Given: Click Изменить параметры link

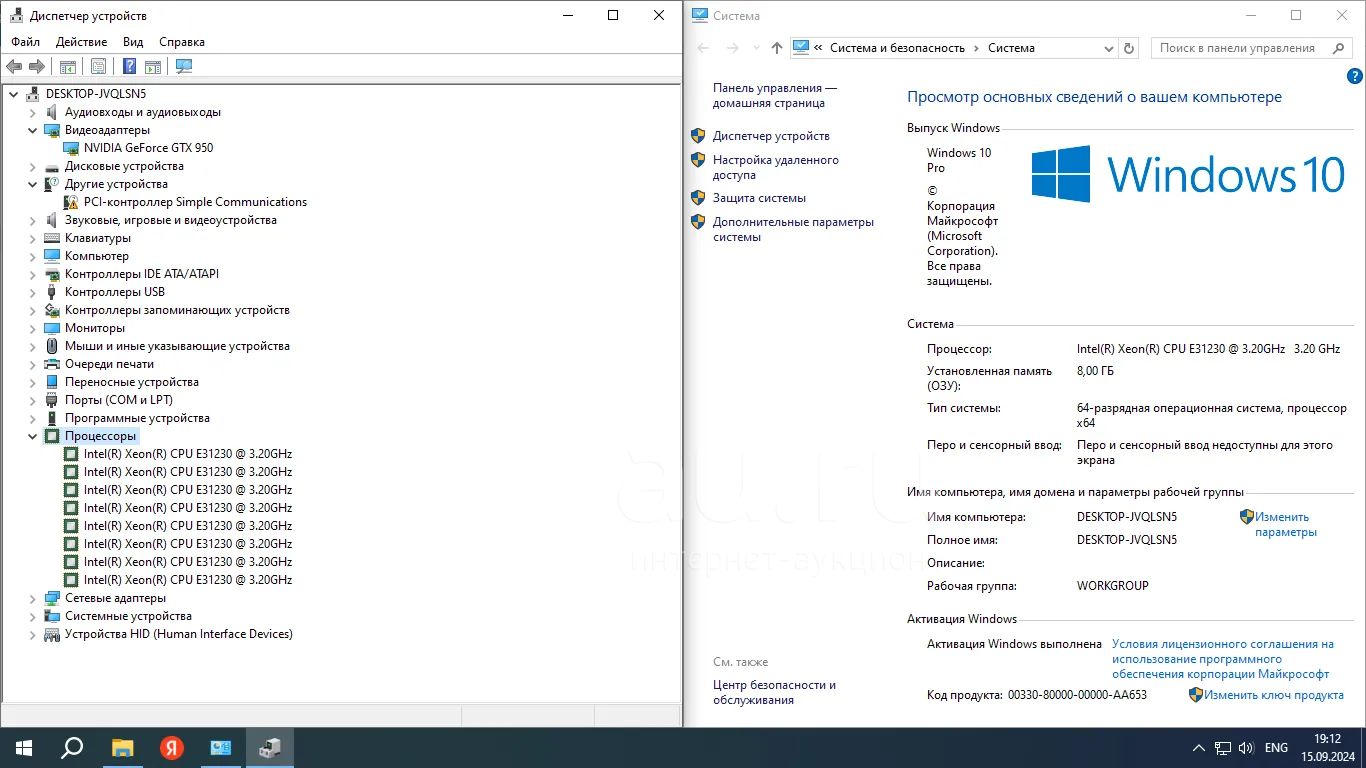Looking at the screenshot, I should click(1286, 525).
